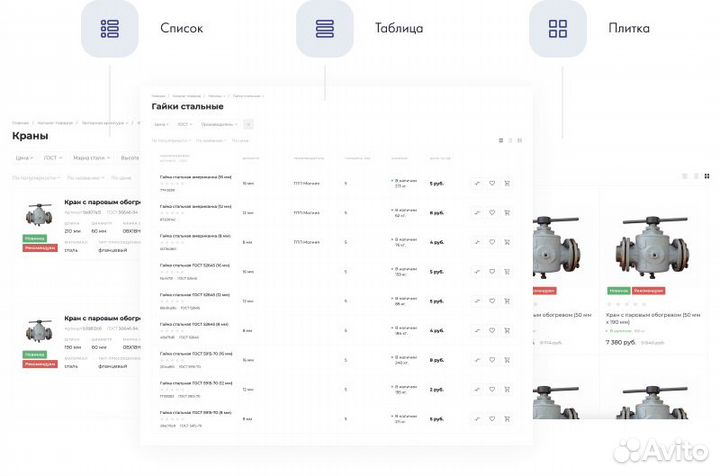This screenshot has width=720, height=476.
Task: Add first steel nut row to cart
Action: coord(507,183)
